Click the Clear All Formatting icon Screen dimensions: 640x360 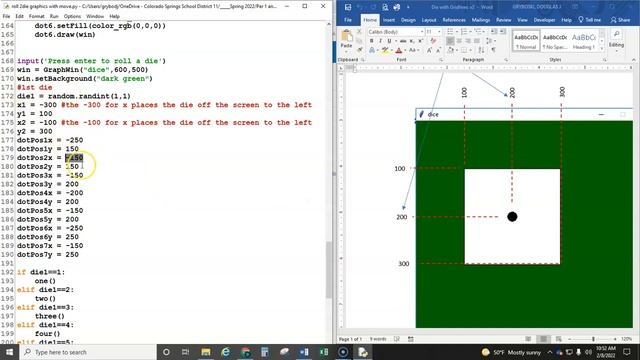(433, 41)
